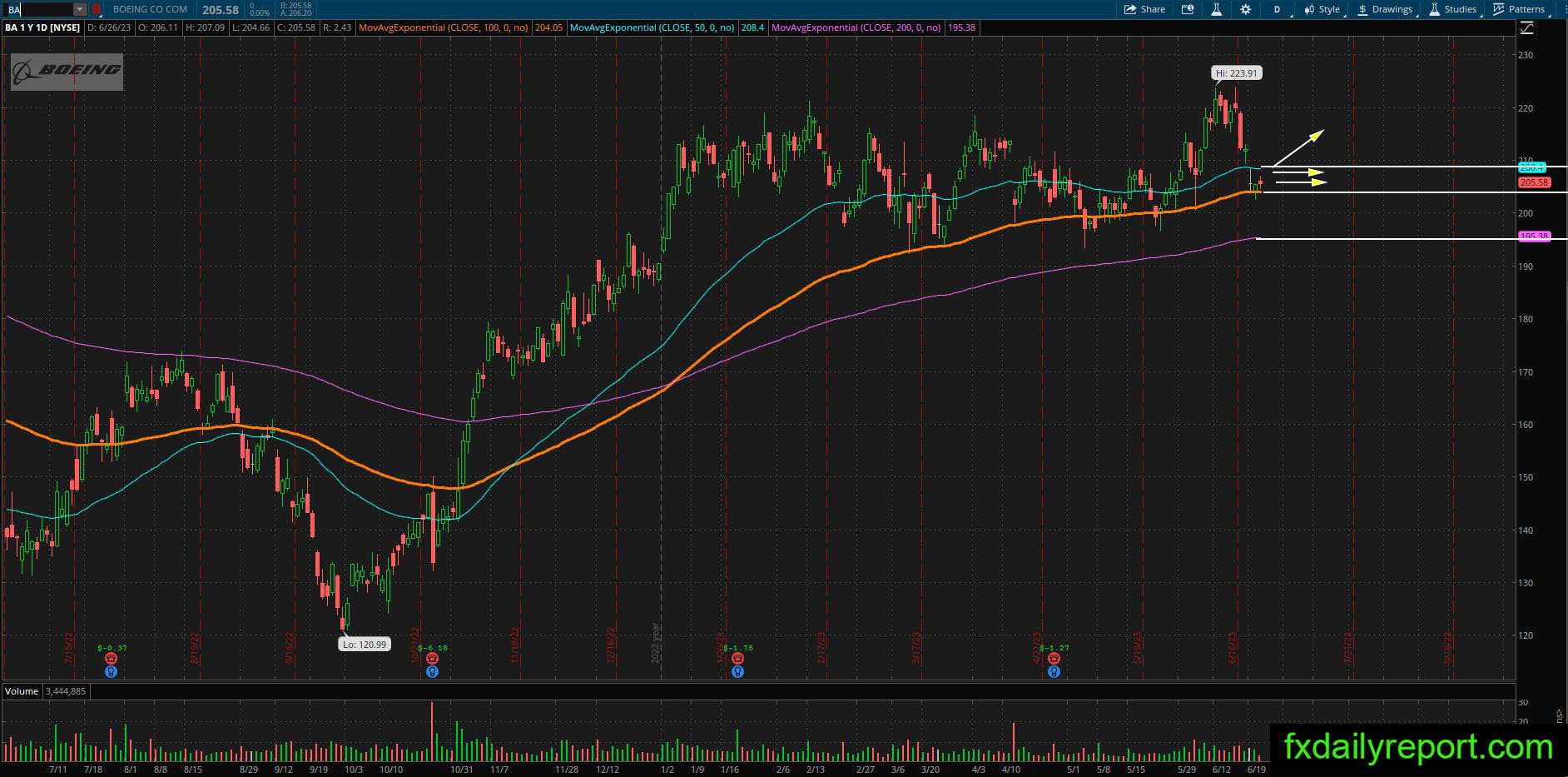This screenshot has height=777, width=1568.
Task: Click the A: 206.20 ask quote
Action: [x=296, y=13]
